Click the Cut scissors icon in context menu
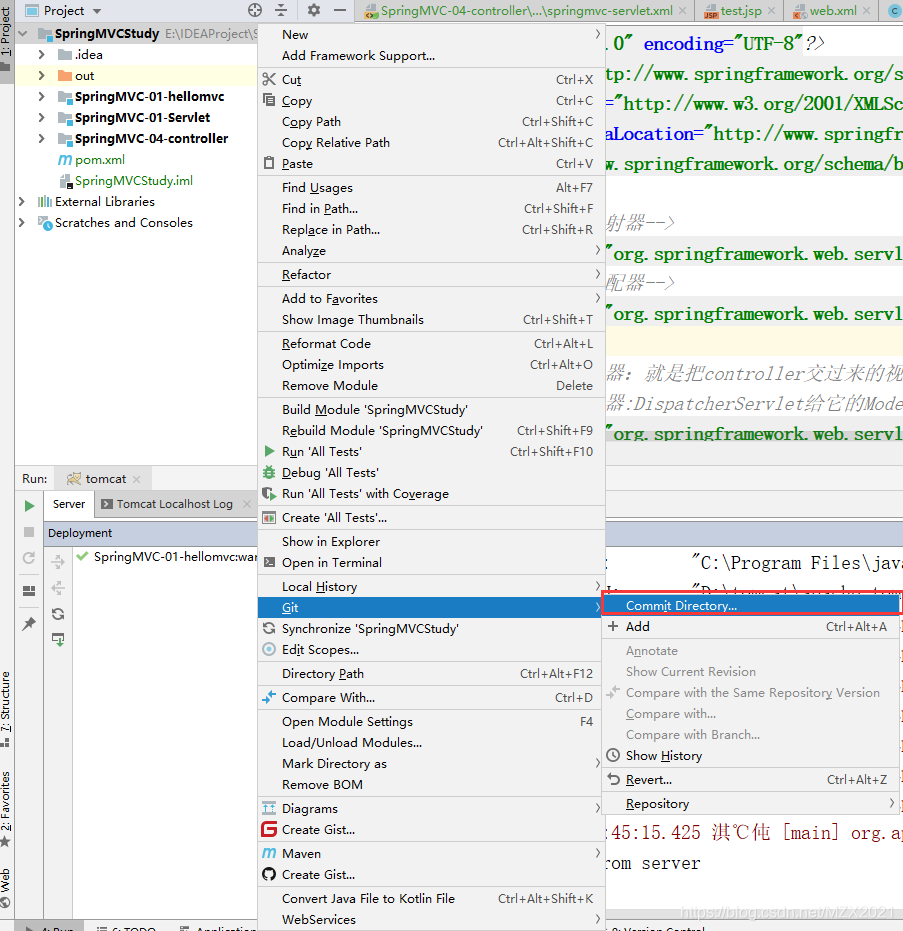 tap(269, 79)
